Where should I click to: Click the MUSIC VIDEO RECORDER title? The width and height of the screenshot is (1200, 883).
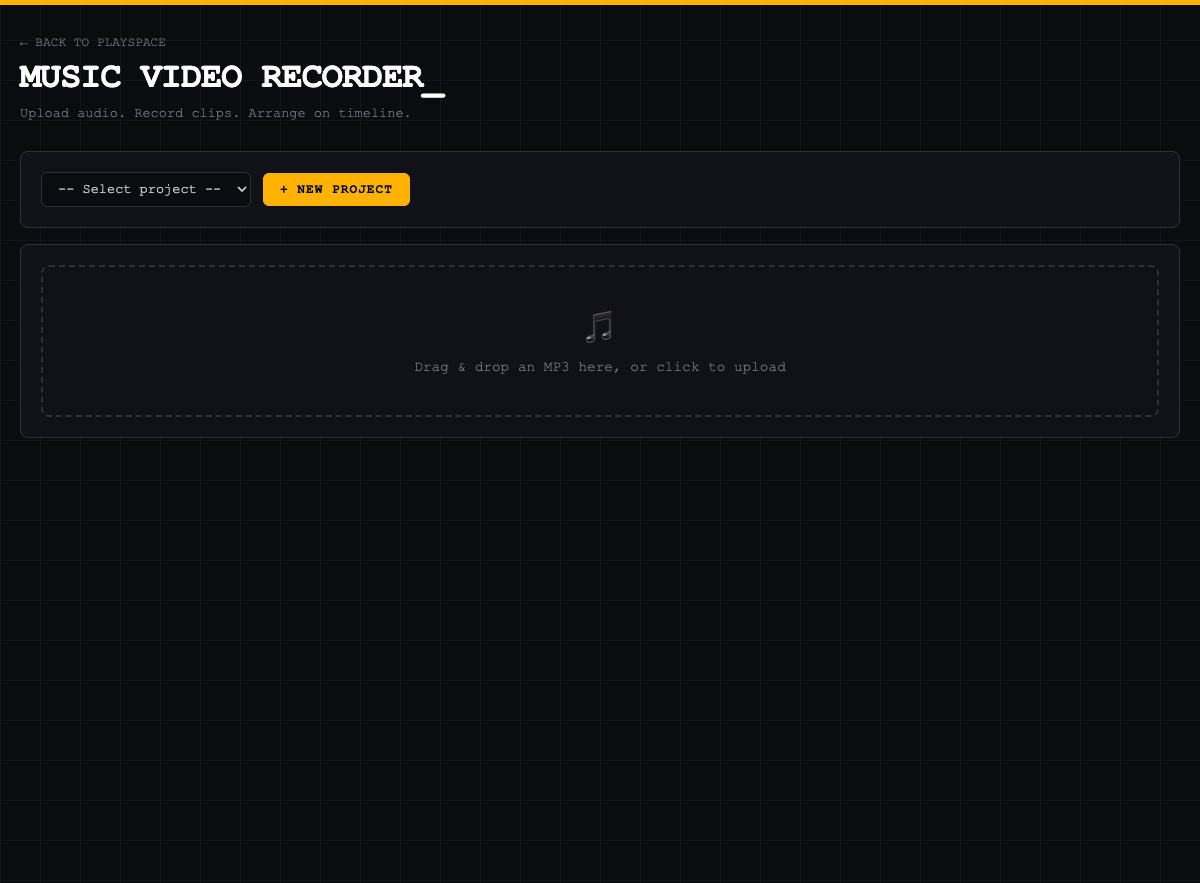222,77
